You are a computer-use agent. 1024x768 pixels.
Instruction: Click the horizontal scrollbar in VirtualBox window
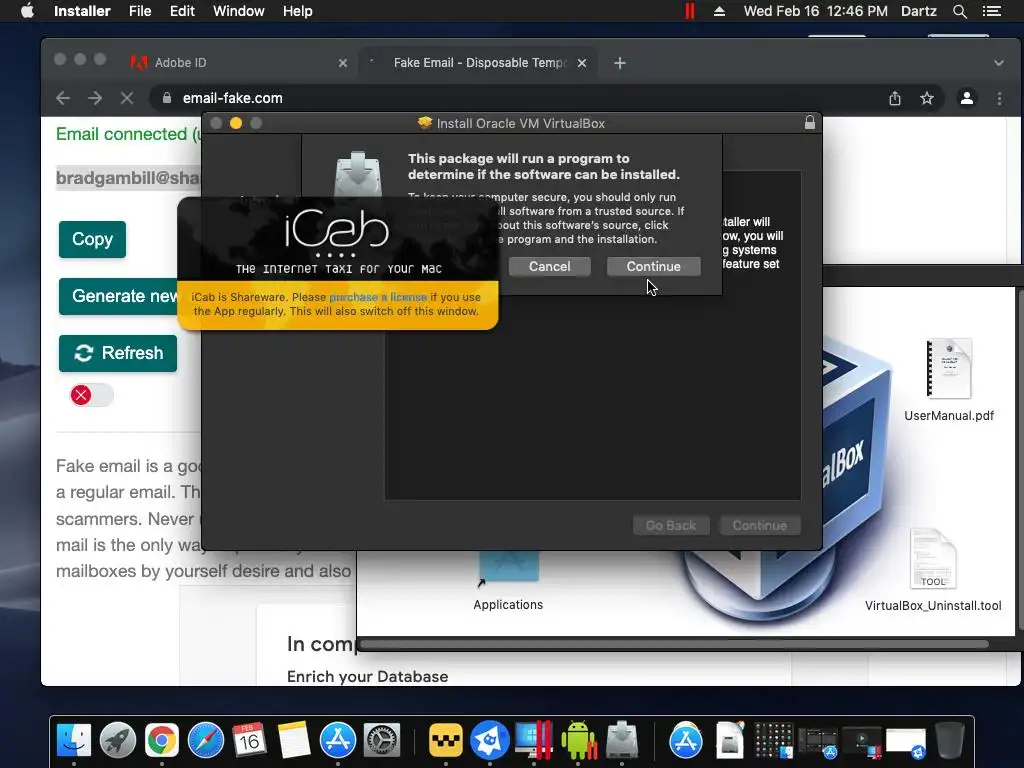674,645
